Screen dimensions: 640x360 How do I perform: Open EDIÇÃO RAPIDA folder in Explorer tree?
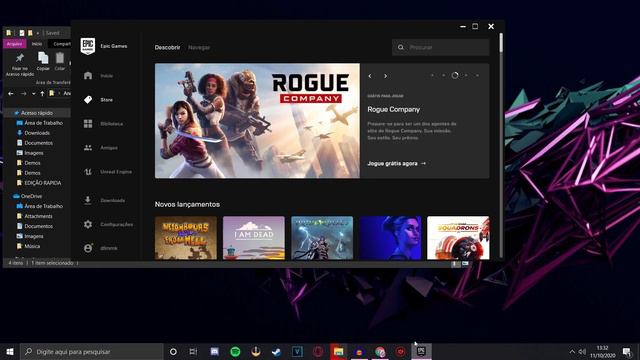click(42, 183)
